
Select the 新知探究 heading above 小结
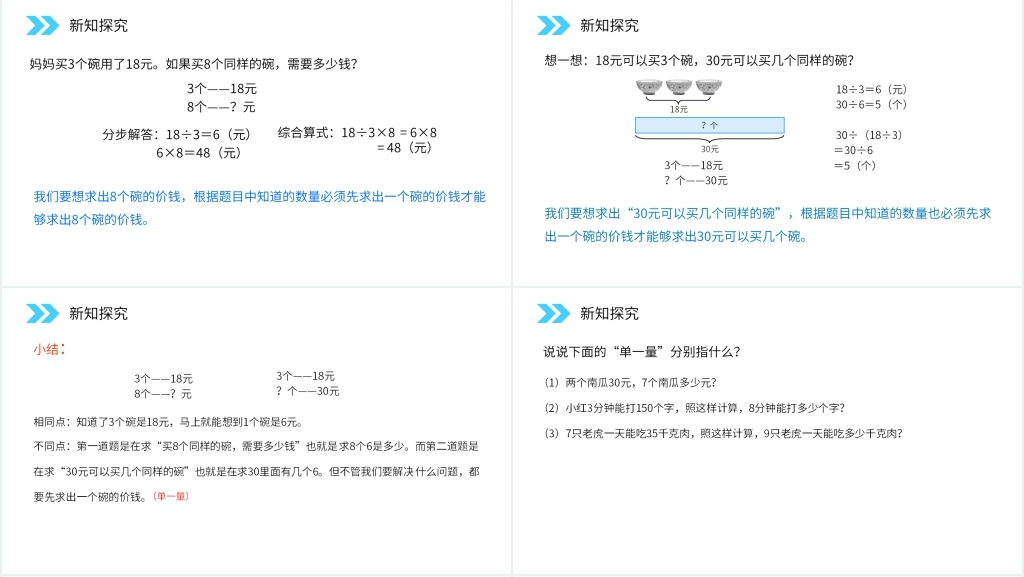[x=99, y=313]
